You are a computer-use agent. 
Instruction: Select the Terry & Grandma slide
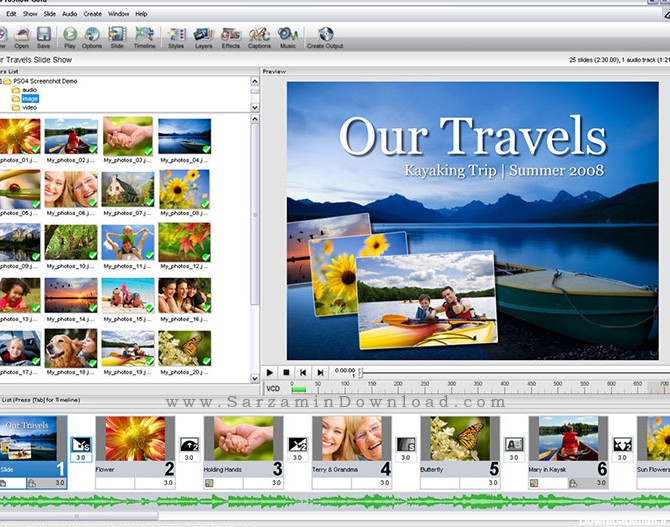click(350, 440)
